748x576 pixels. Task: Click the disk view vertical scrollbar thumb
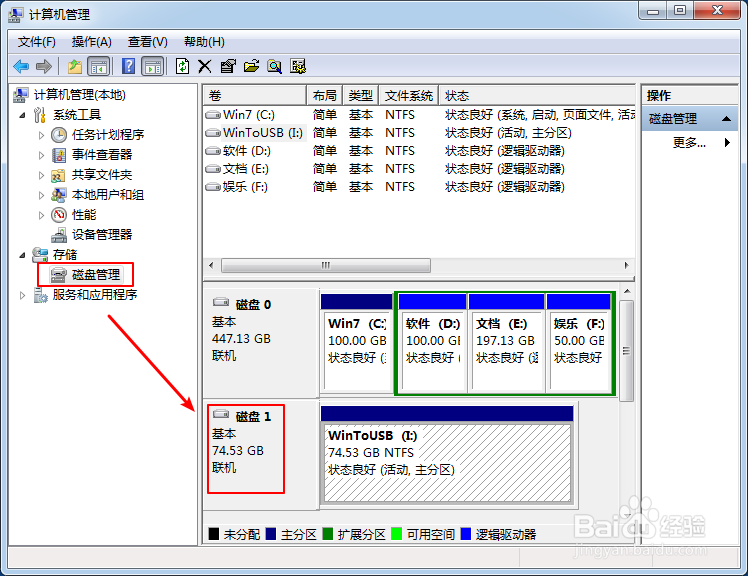pos(627,351)
